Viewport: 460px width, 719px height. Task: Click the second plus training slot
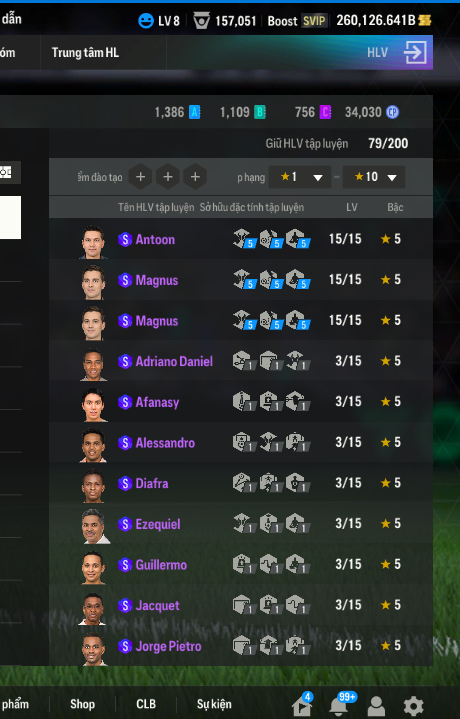coord(168,177)
